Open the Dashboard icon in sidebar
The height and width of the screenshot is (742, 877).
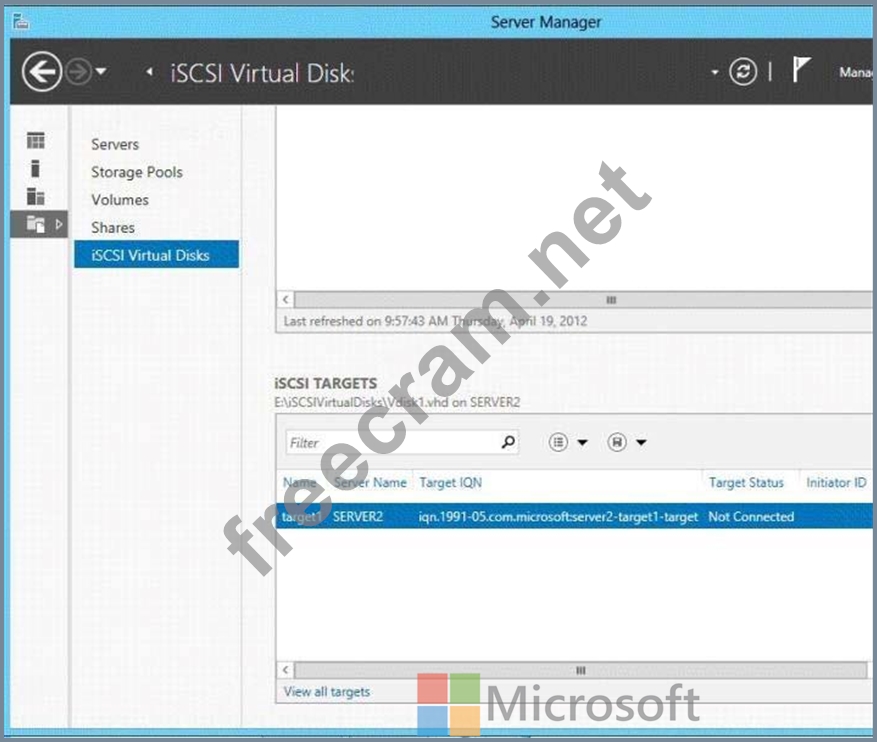(36, 140)
